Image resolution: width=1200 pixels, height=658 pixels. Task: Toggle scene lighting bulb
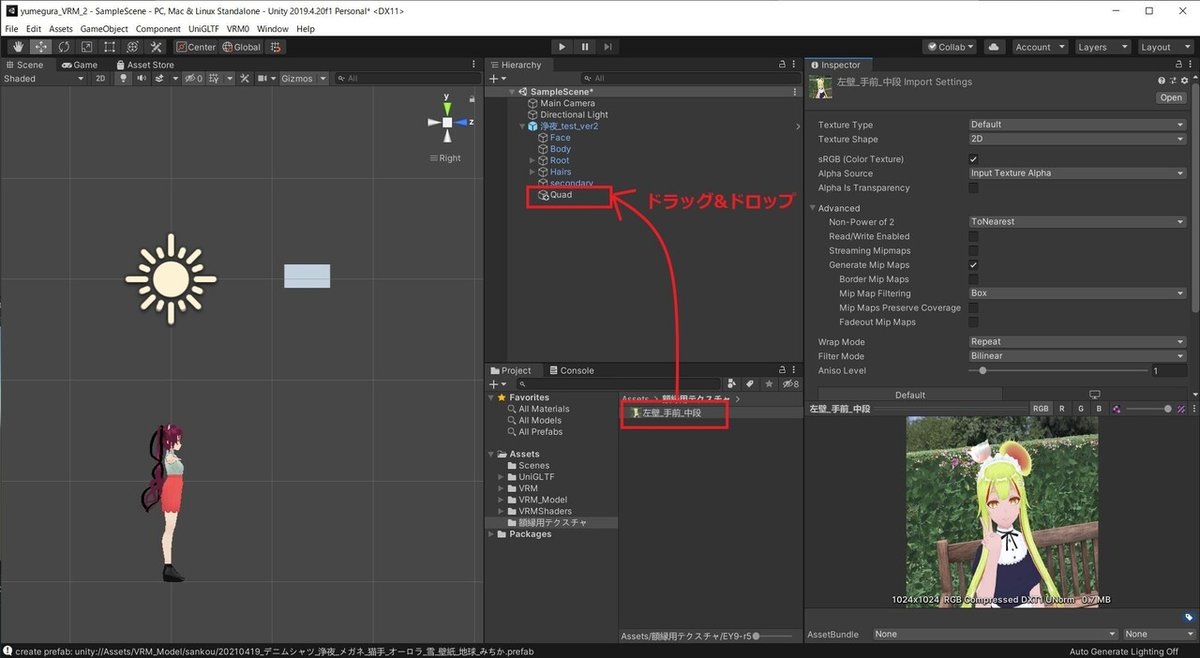(123, 78)
